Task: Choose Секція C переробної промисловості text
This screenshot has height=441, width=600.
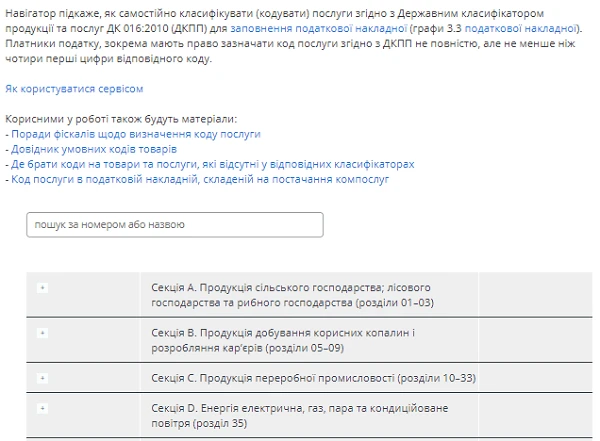Action: 312,380
